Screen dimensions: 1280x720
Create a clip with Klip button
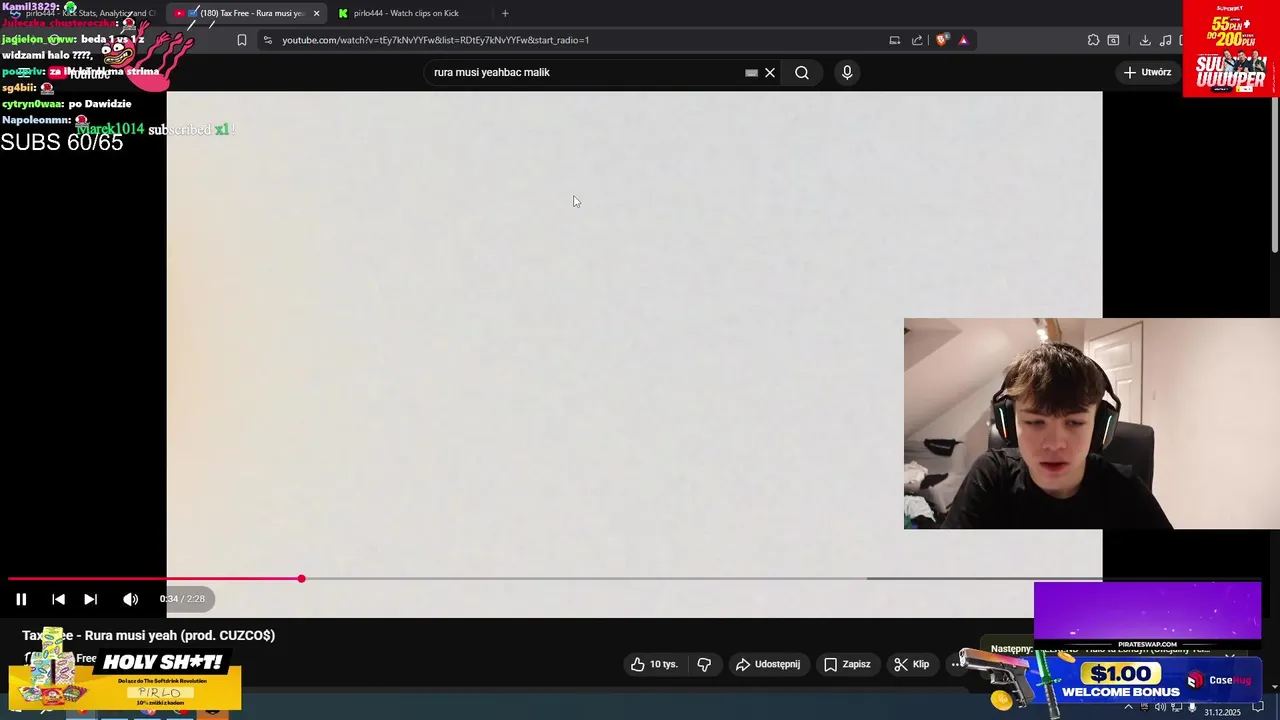pyautogui.click(x=912, y=664)
